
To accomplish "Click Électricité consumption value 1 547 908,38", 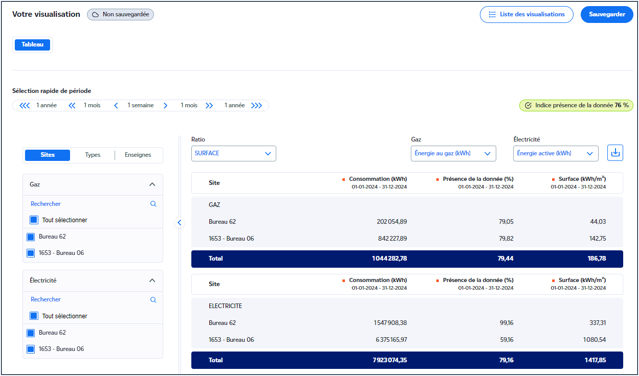I will click(390, 323).
